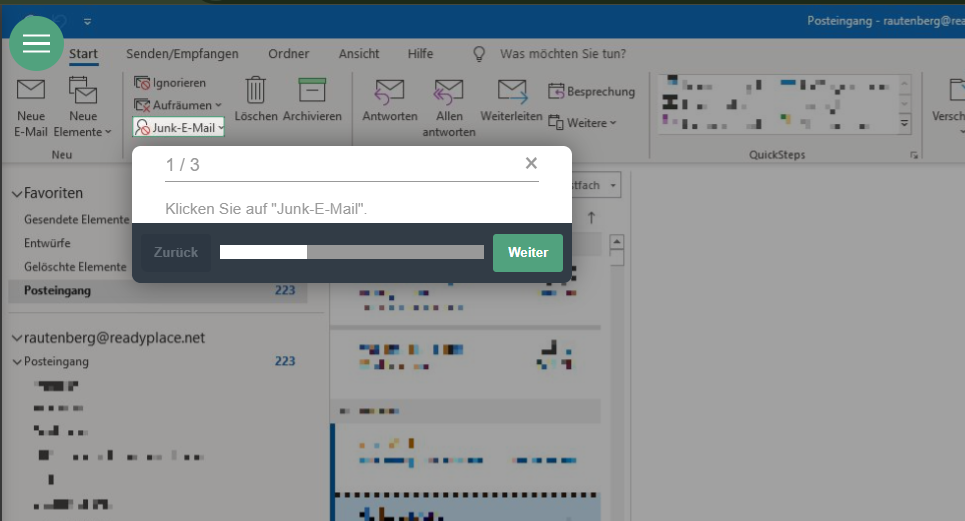Click the Archivieren box icon
Viewport: 965px width, 521px height.
coord(312,90)
